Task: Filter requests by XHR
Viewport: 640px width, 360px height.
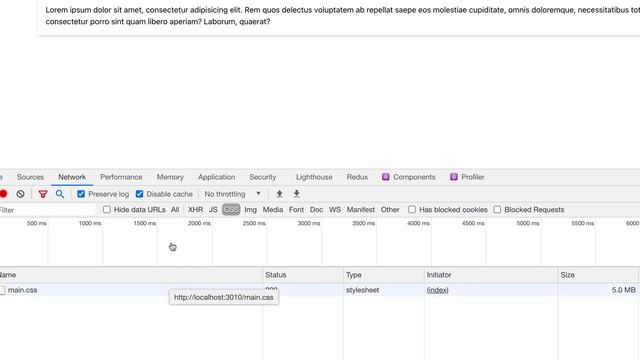Action: (x=195, y=210)
